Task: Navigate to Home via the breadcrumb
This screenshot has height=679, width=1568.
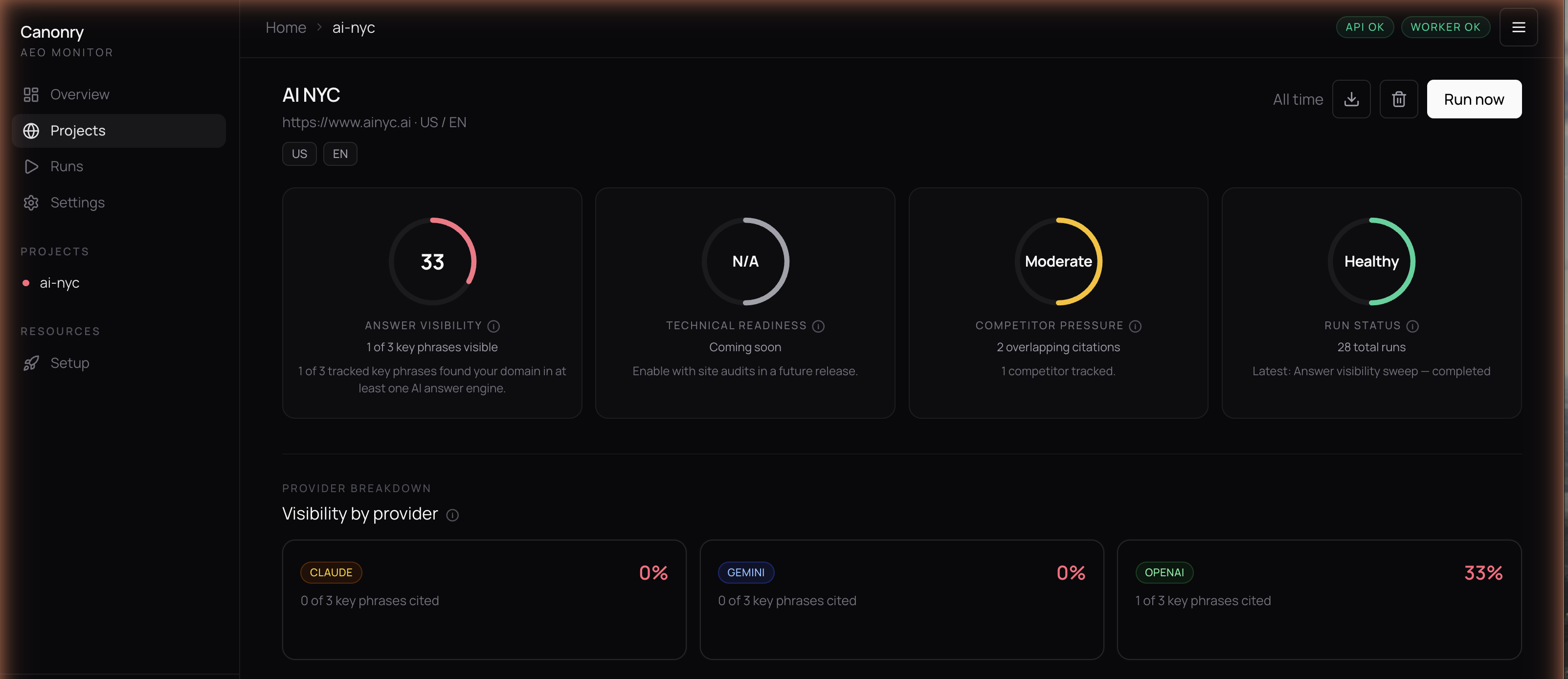Action: pos(286,27)
